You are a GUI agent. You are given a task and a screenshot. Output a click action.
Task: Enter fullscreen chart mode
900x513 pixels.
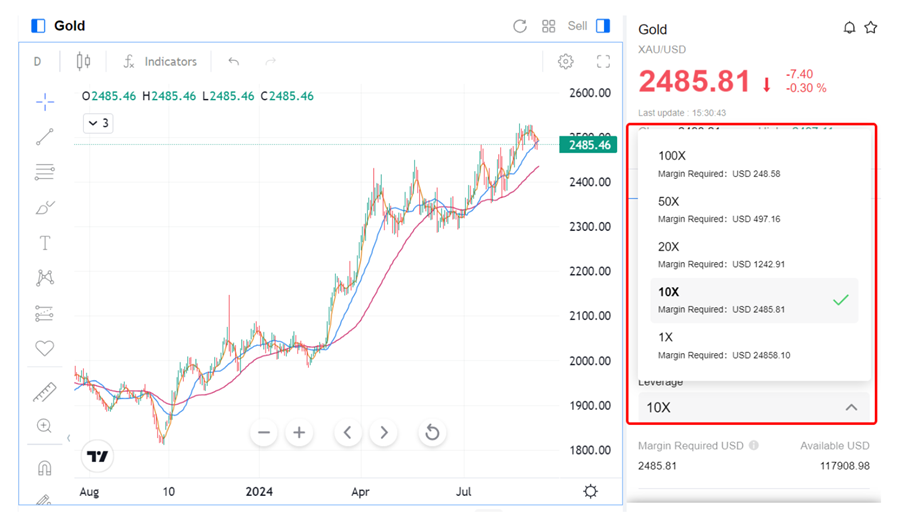(x=603, y=62)
